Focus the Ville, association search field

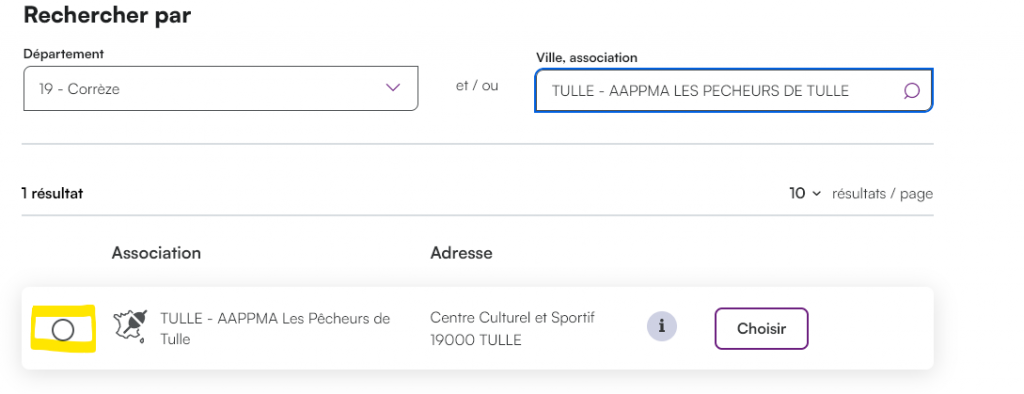click(x=734, y=91)
